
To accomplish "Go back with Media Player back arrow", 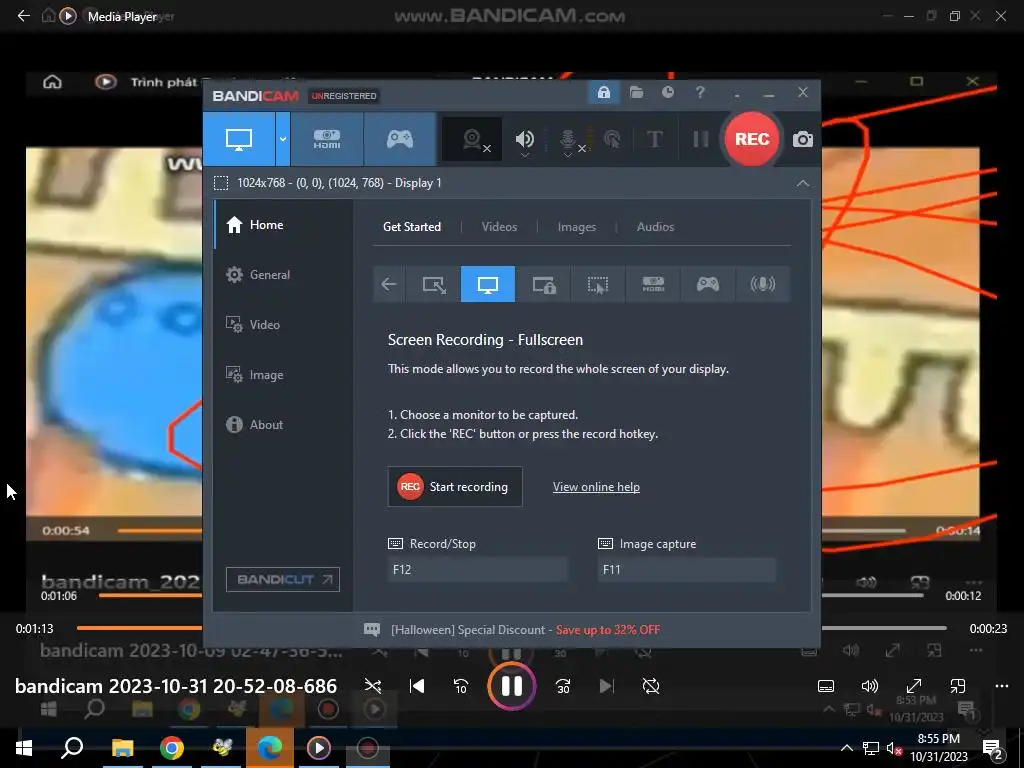I will (x=24, y=16).
